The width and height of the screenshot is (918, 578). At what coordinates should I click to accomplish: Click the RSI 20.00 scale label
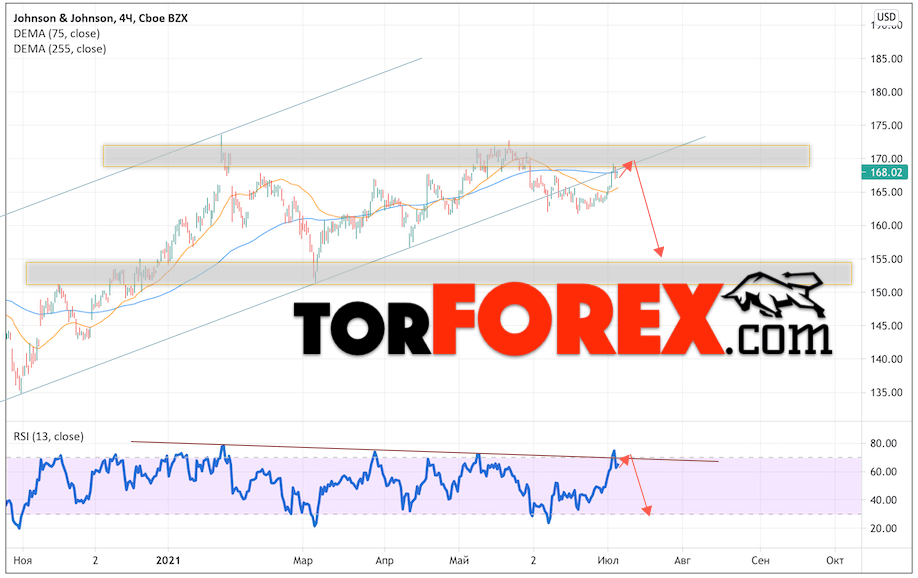[883, 528]
